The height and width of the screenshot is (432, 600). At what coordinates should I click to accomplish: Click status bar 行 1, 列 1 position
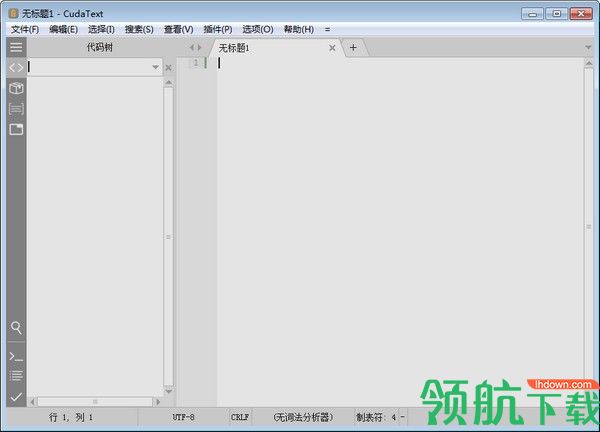71,417
